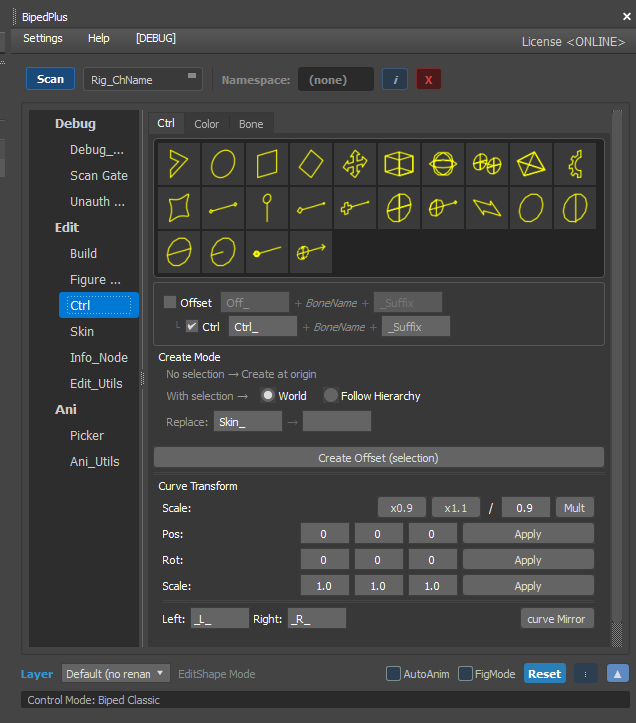Select the circle with vertical line shape

(575, 208)
